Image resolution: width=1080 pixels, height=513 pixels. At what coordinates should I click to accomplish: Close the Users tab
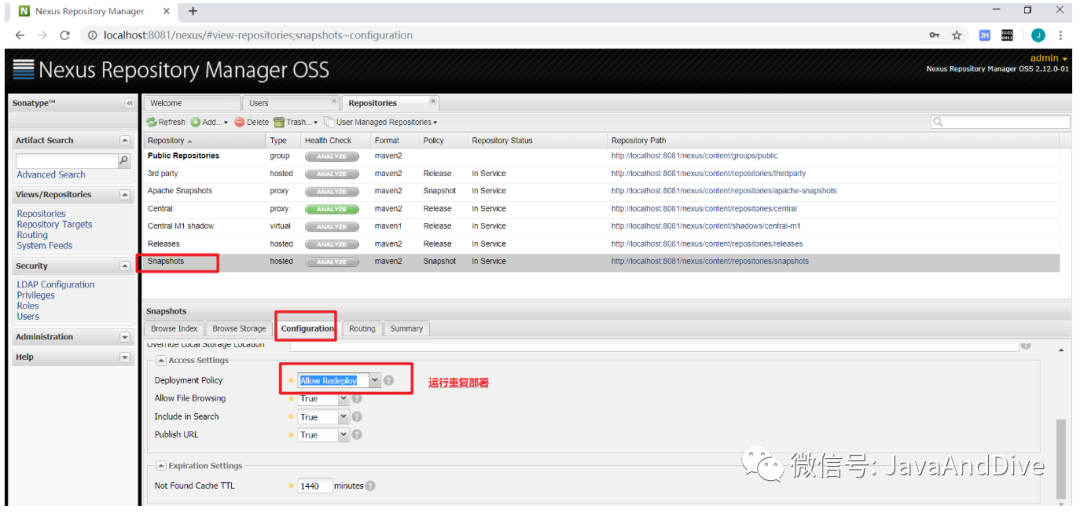point(333,101)
